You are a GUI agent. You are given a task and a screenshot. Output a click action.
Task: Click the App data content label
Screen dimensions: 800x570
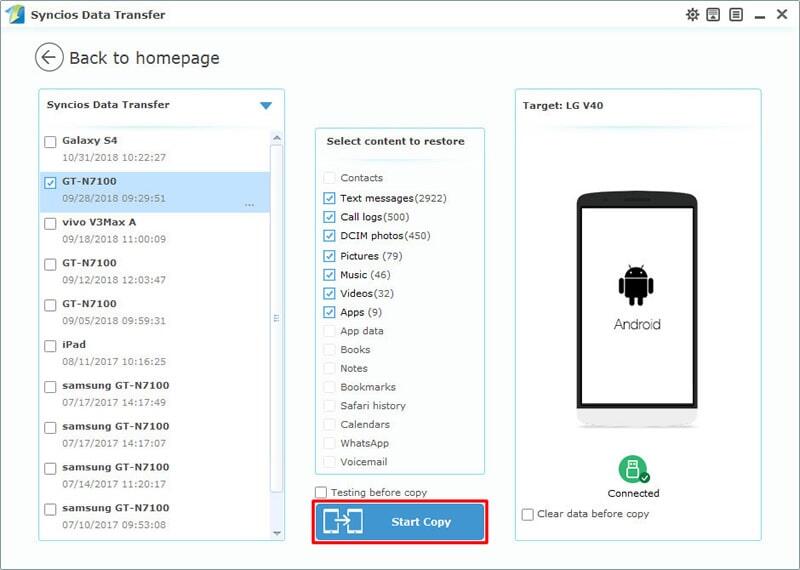click(x=362, y=331)
